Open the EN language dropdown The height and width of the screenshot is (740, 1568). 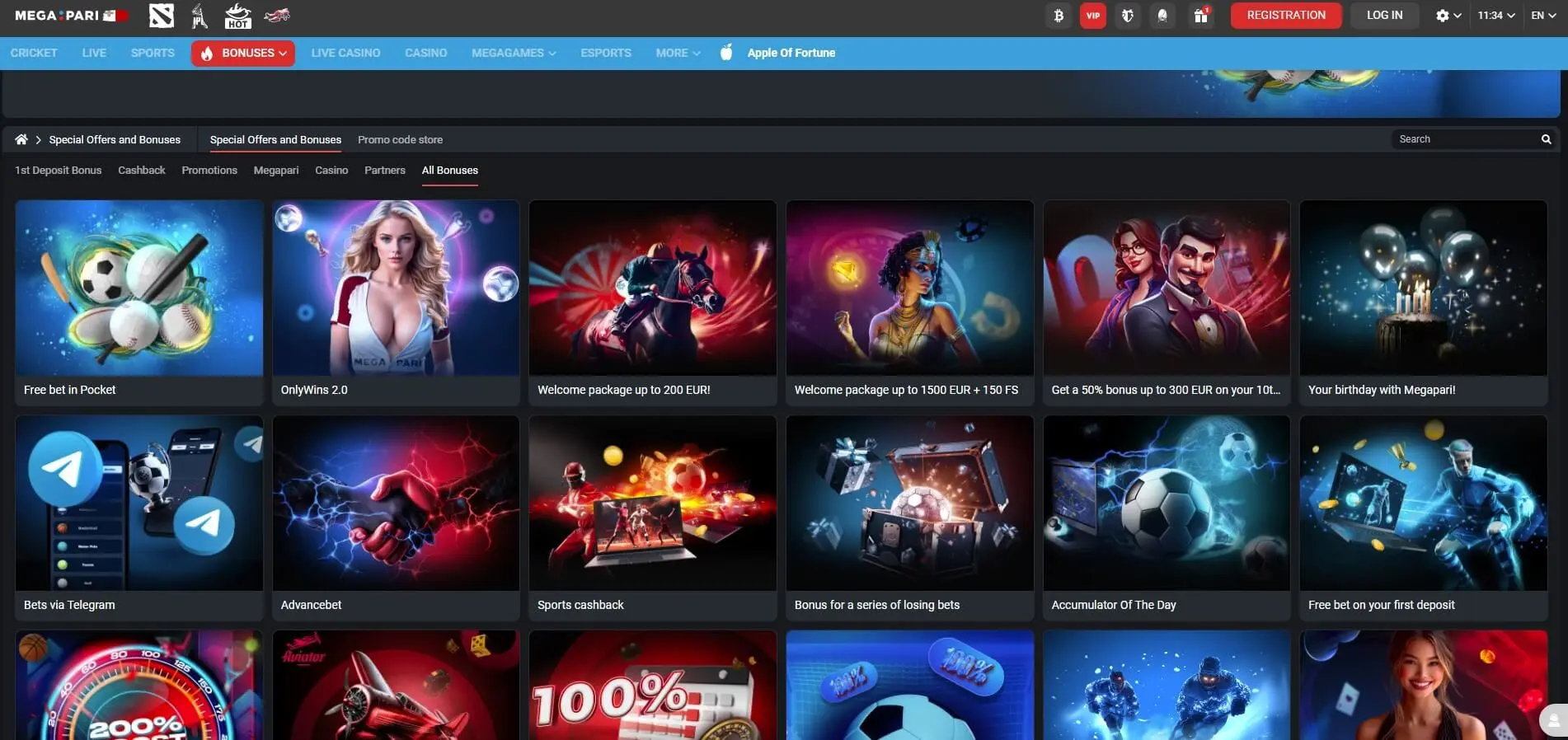tap(1542, 16)
